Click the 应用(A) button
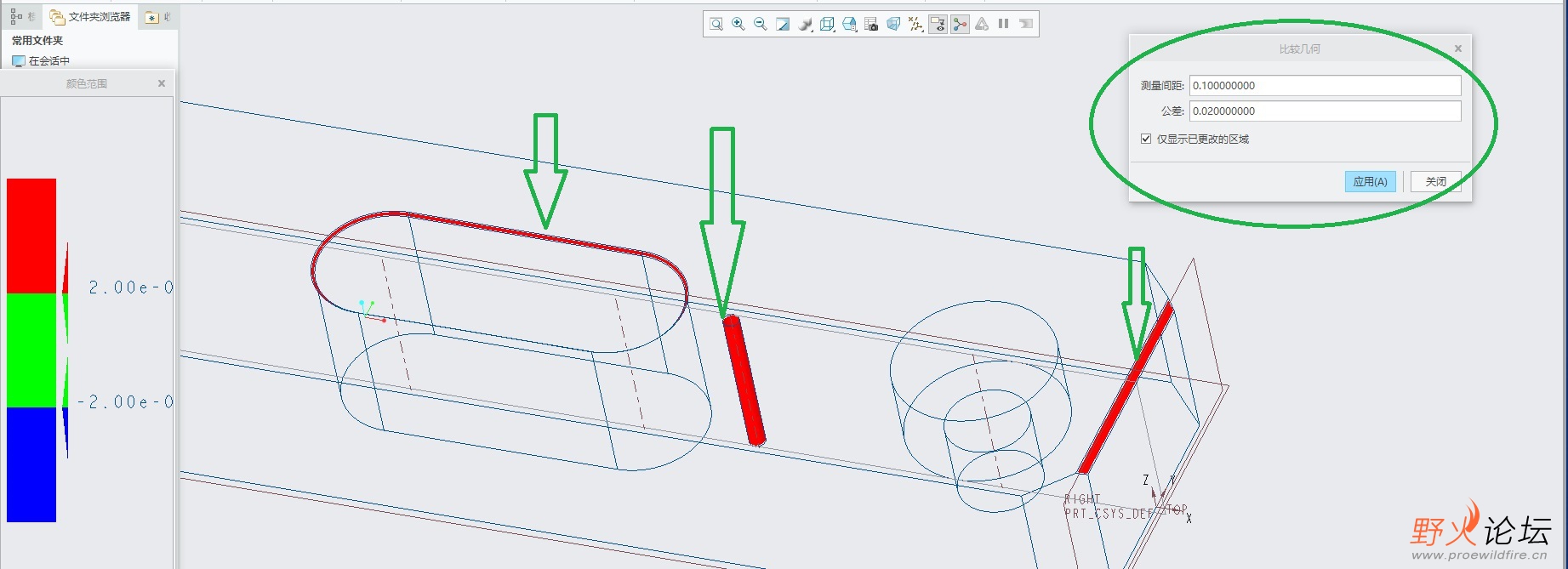The height and width of the screenshot is (569, 1568). (1370, 181)
